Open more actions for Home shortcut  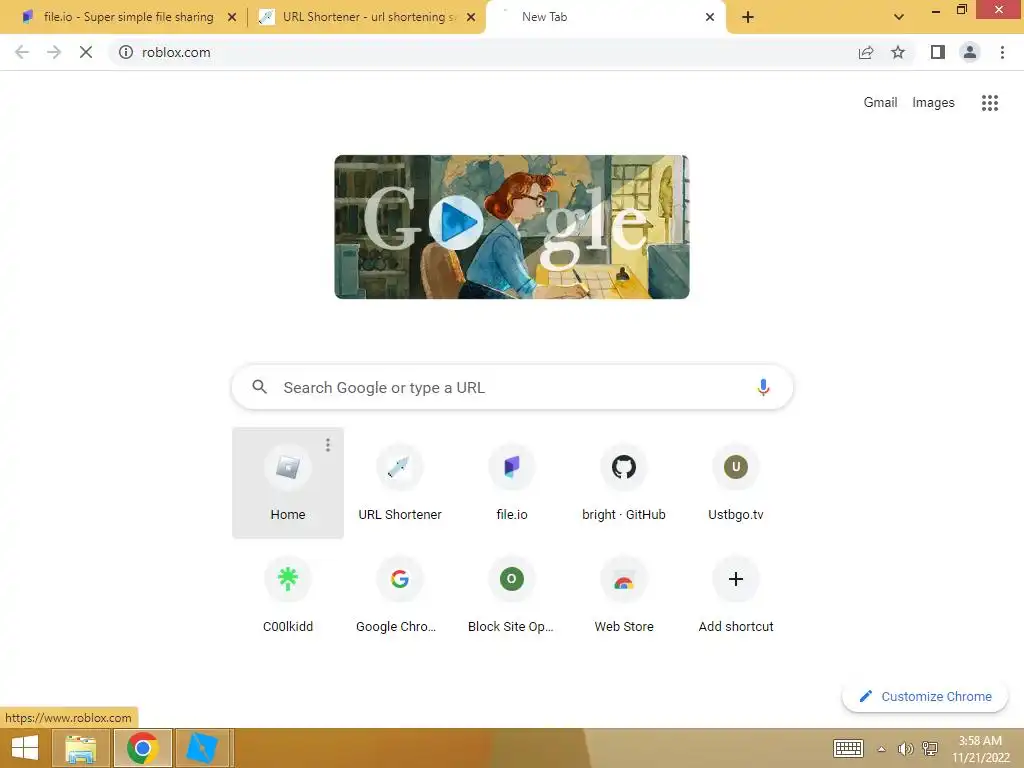point(328,445)
